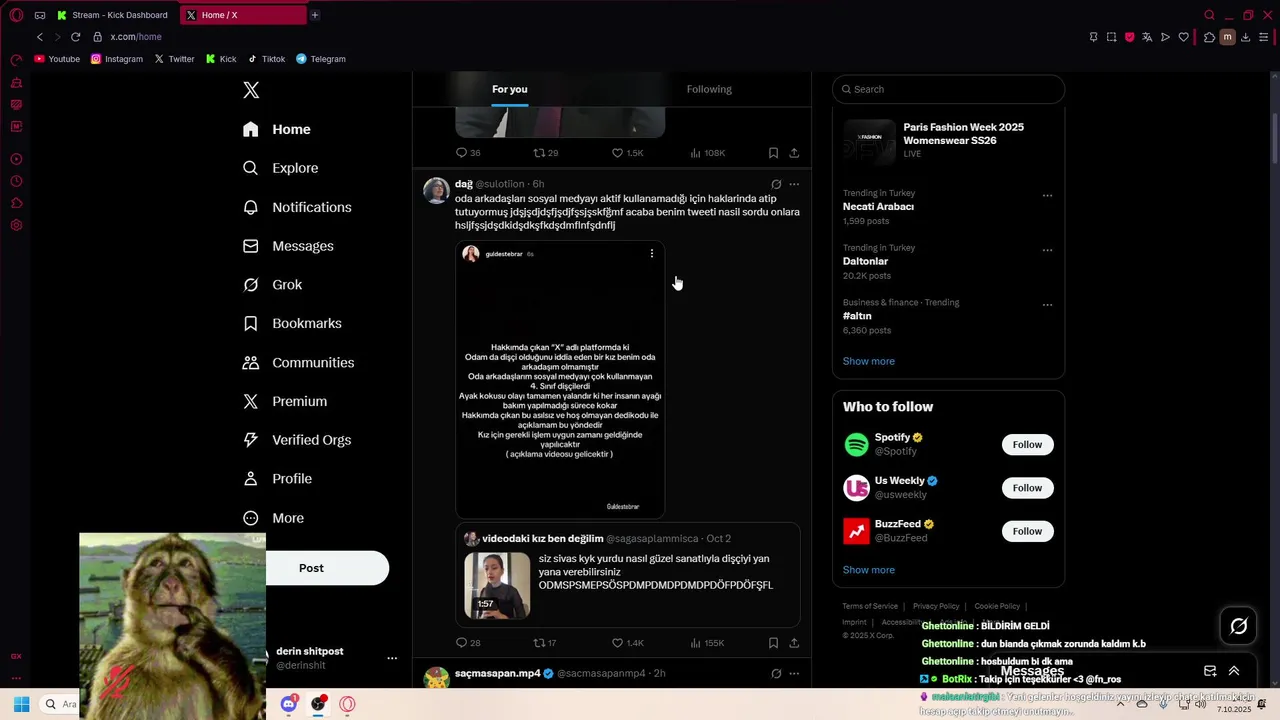The image size is (1280, 720).
Task: Open options for Necati Arabacı trend
Action: pyautogui.click(x=1047, y=195)
